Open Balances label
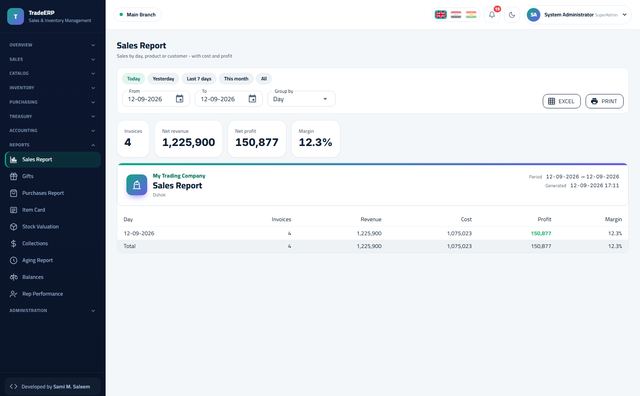Screen dimensions: 640x396 [x=33, y=277]
